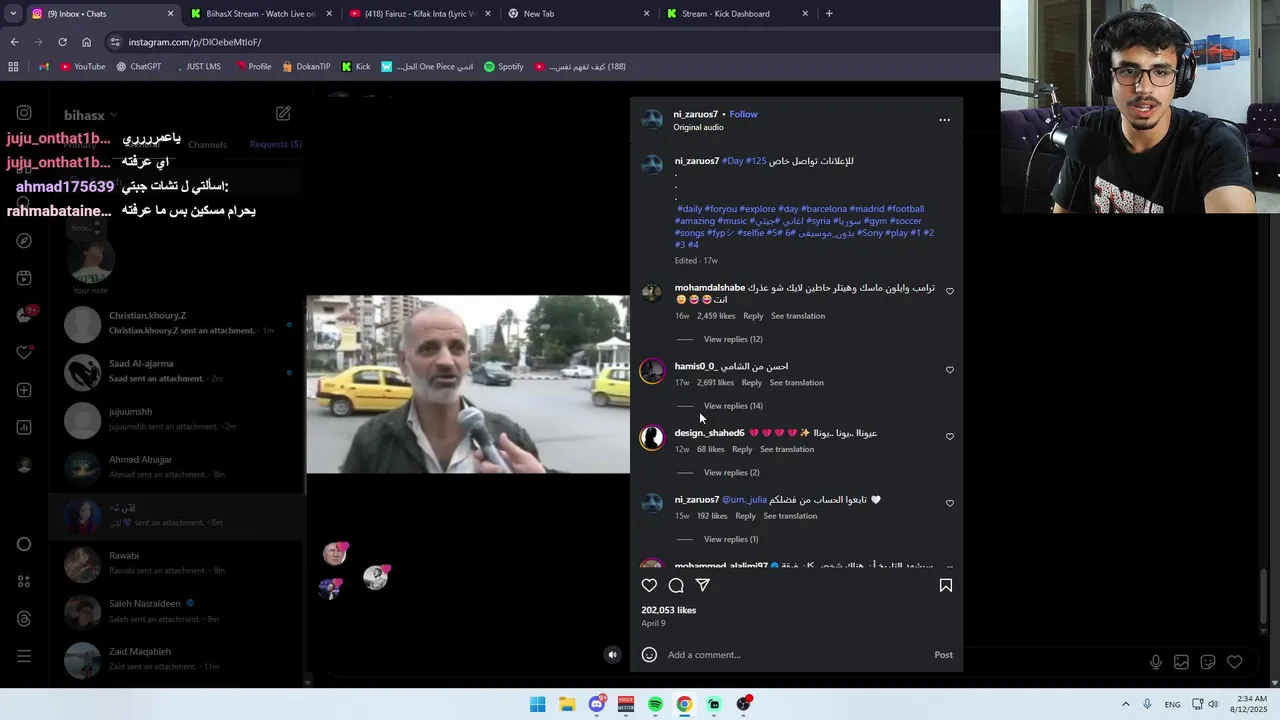Open Requests (5) tab in inbox
This screenshot has width=1280, height=720.
coord(275,144)
